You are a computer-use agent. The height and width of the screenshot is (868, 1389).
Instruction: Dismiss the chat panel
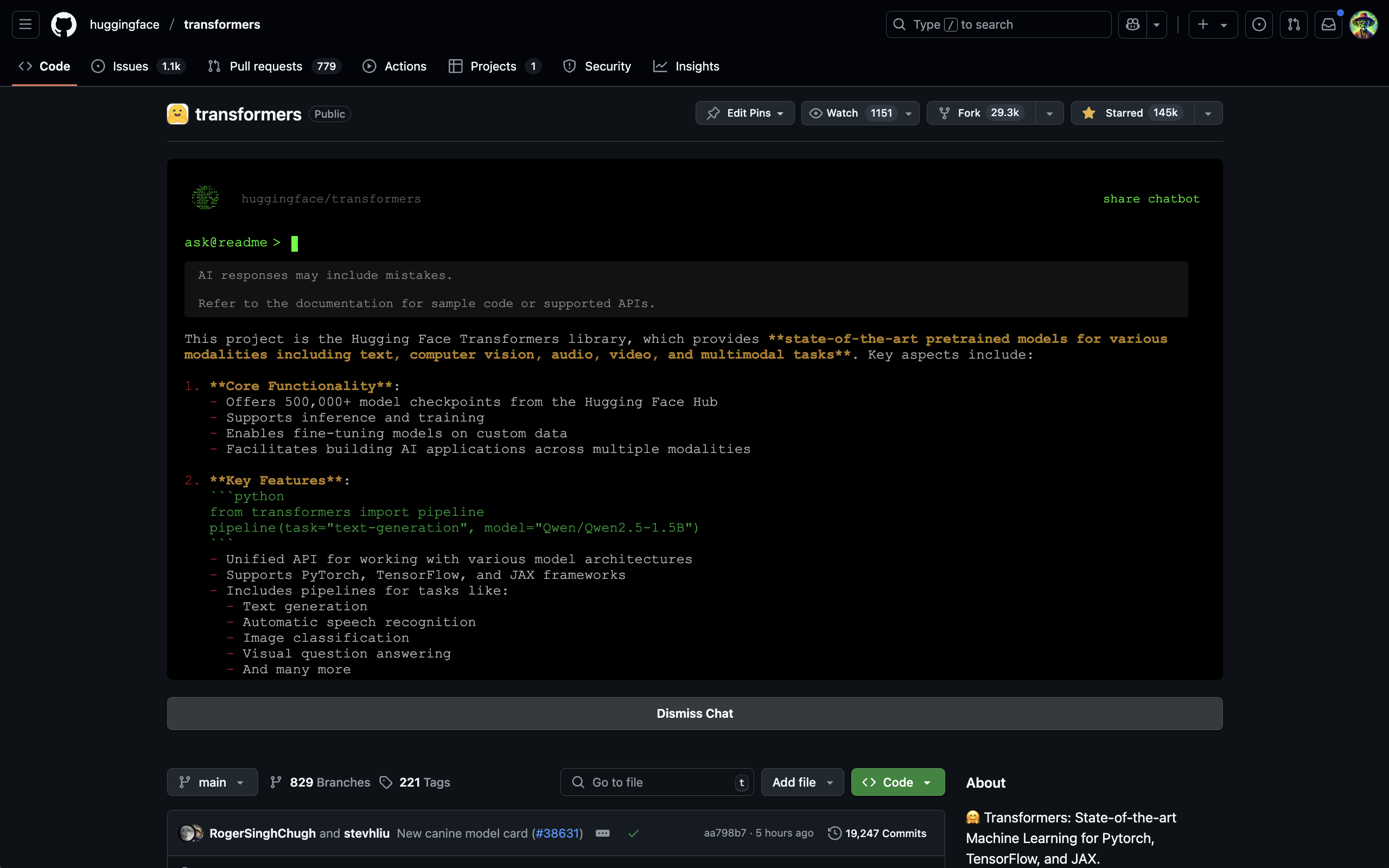694,713
